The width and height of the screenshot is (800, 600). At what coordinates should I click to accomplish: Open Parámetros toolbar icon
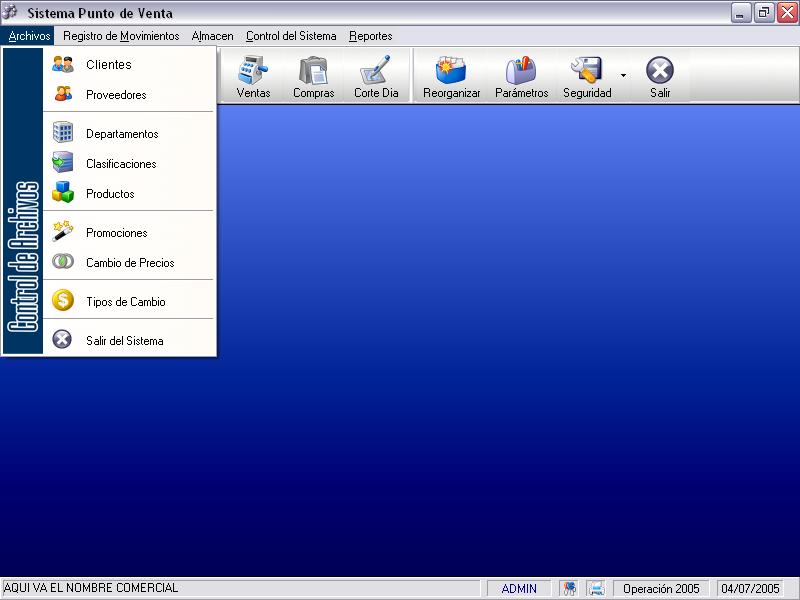point(521,77)
